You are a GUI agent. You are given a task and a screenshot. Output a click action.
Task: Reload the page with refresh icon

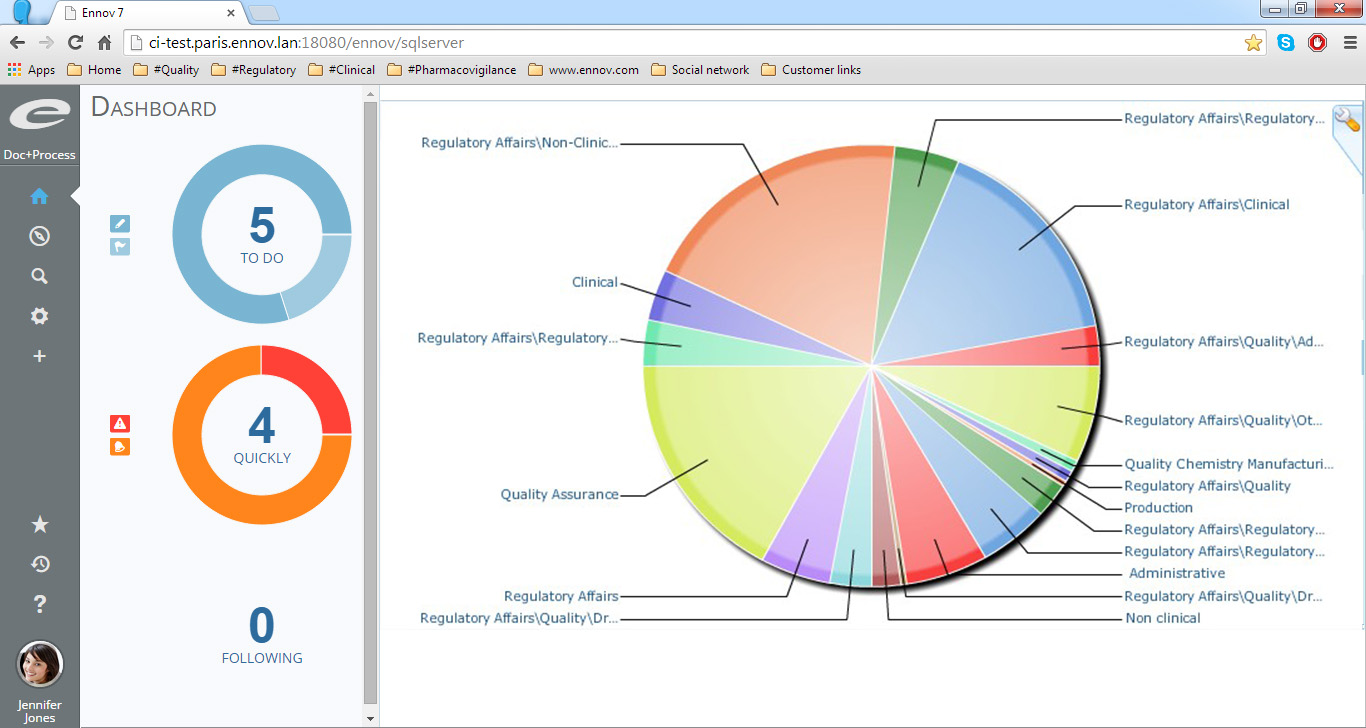pyautogui.click(x=75, y=43)
